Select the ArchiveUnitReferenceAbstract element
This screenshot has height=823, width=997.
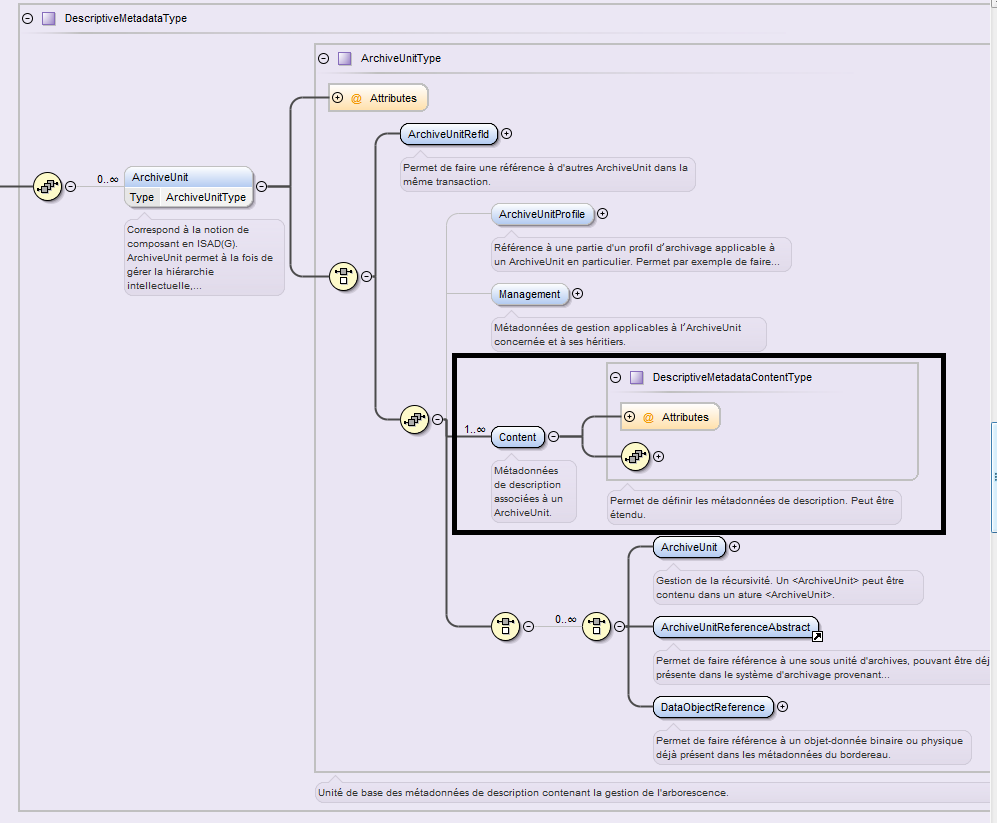[733, 627]
